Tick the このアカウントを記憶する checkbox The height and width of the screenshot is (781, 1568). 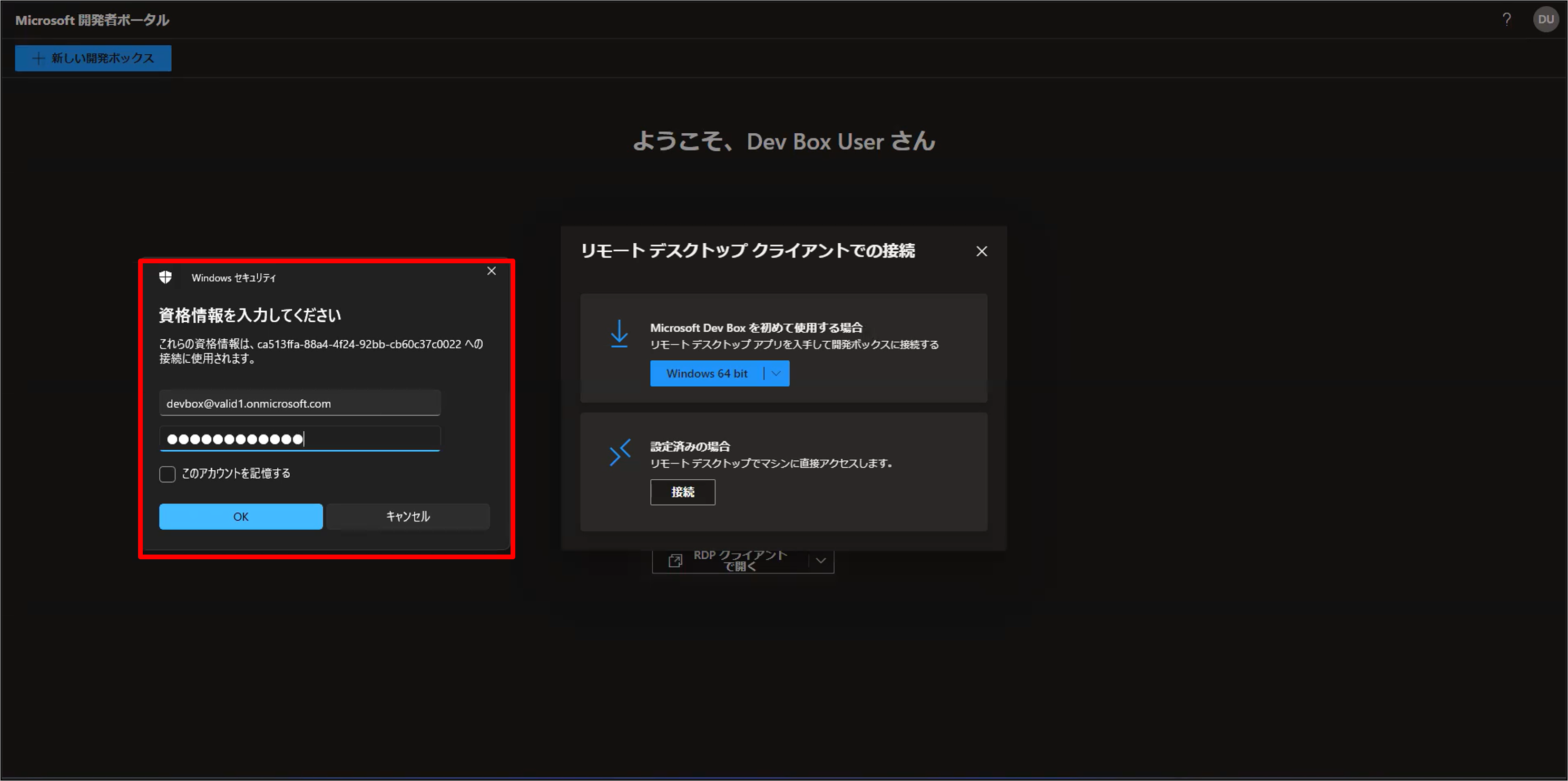168,474
